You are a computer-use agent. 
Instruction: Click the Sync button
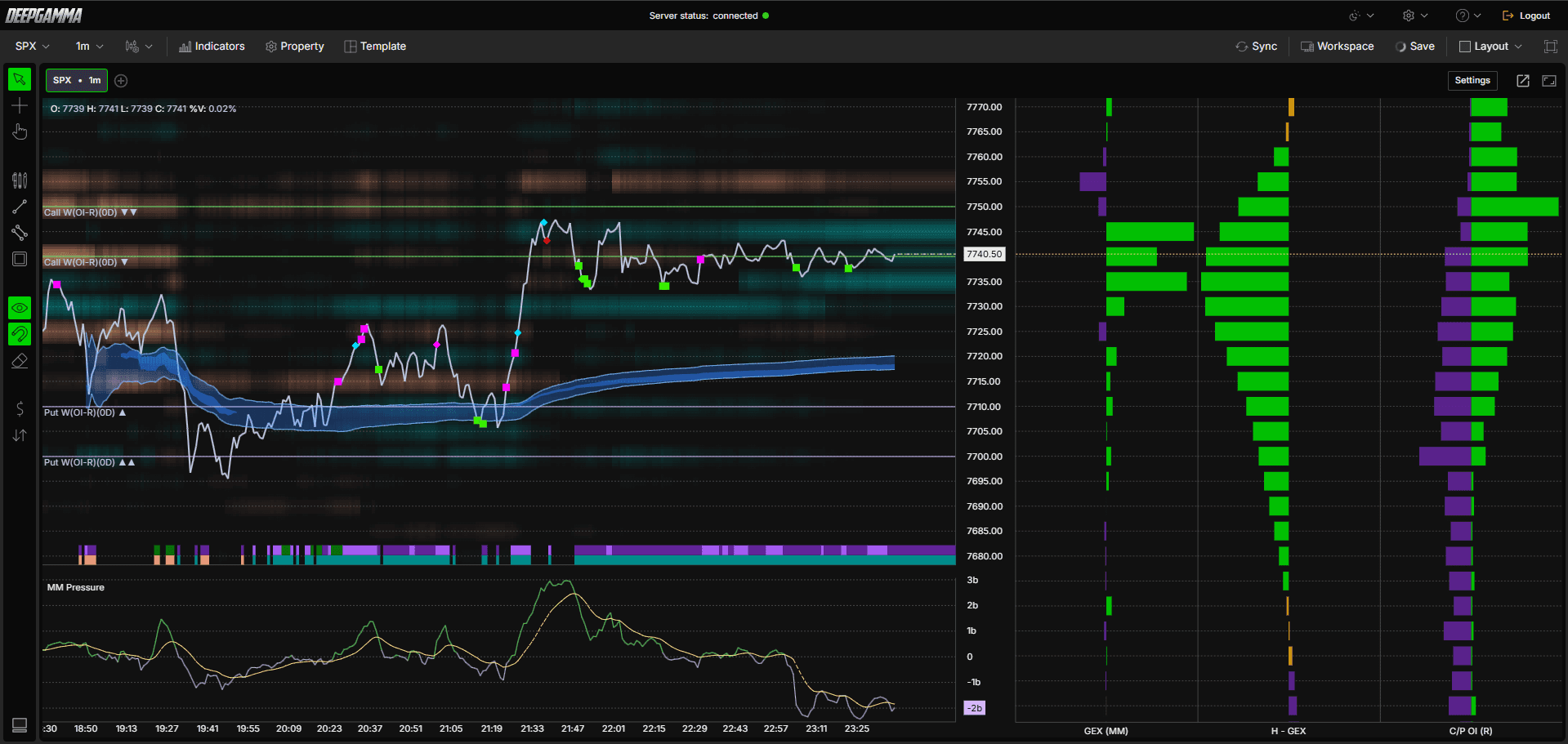(1256, 47)
